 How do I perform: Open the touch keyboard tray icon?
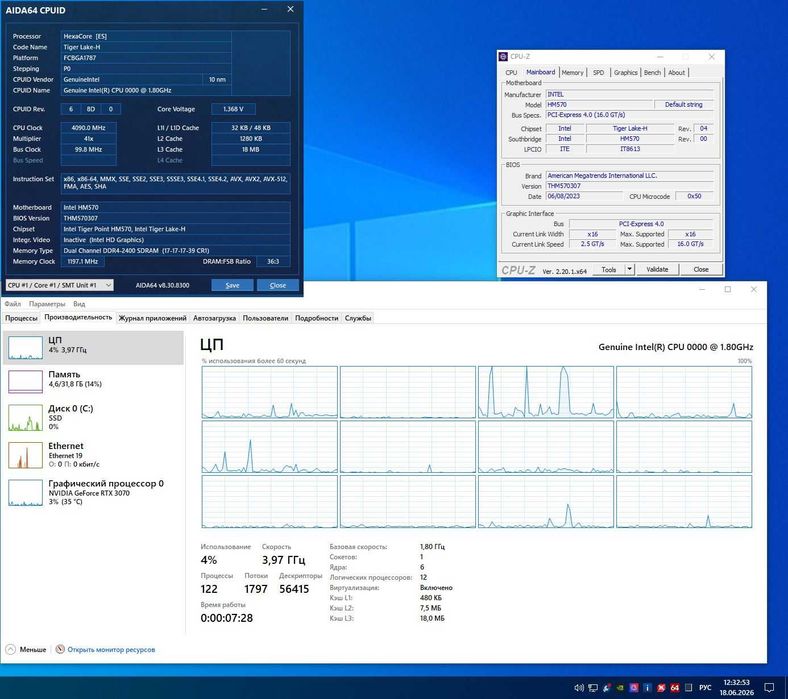[x=688, y=687]
